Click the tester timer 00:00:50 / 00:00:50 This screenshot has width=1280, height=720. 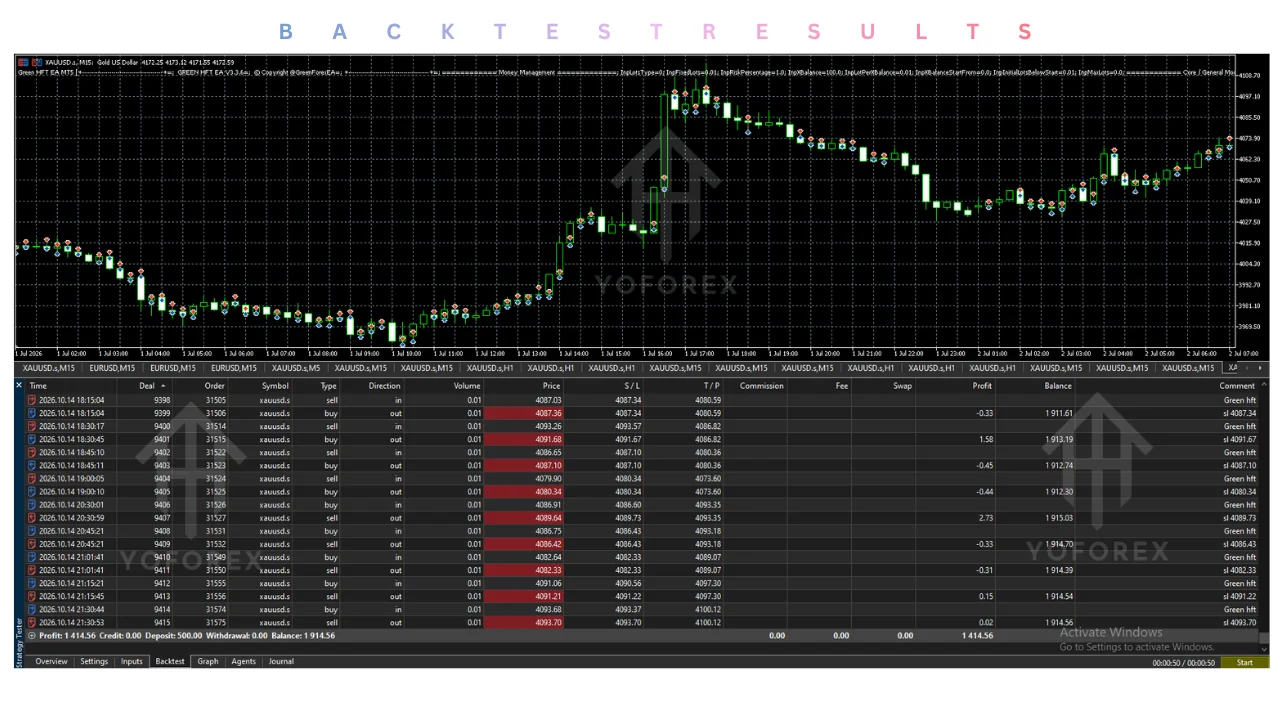(1183, 663)
